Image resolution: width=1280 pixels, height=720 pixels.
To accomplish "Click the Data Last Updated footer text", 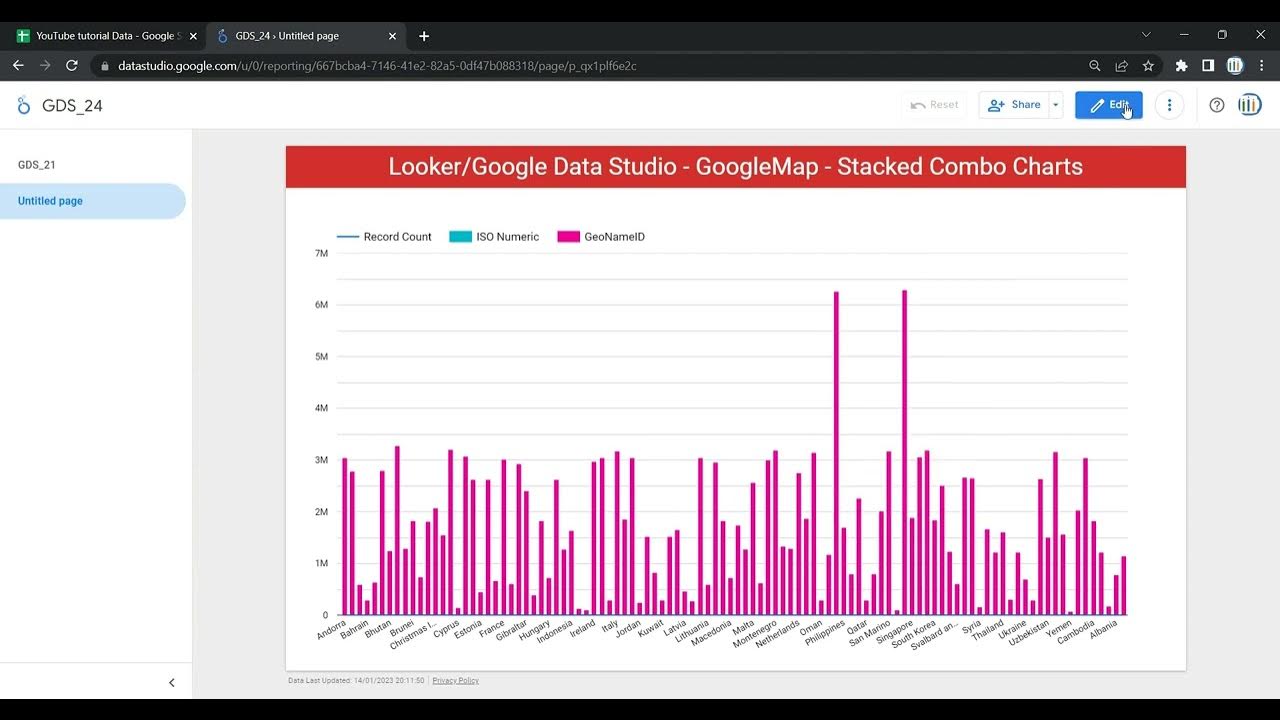I will [x=356, y=681].
